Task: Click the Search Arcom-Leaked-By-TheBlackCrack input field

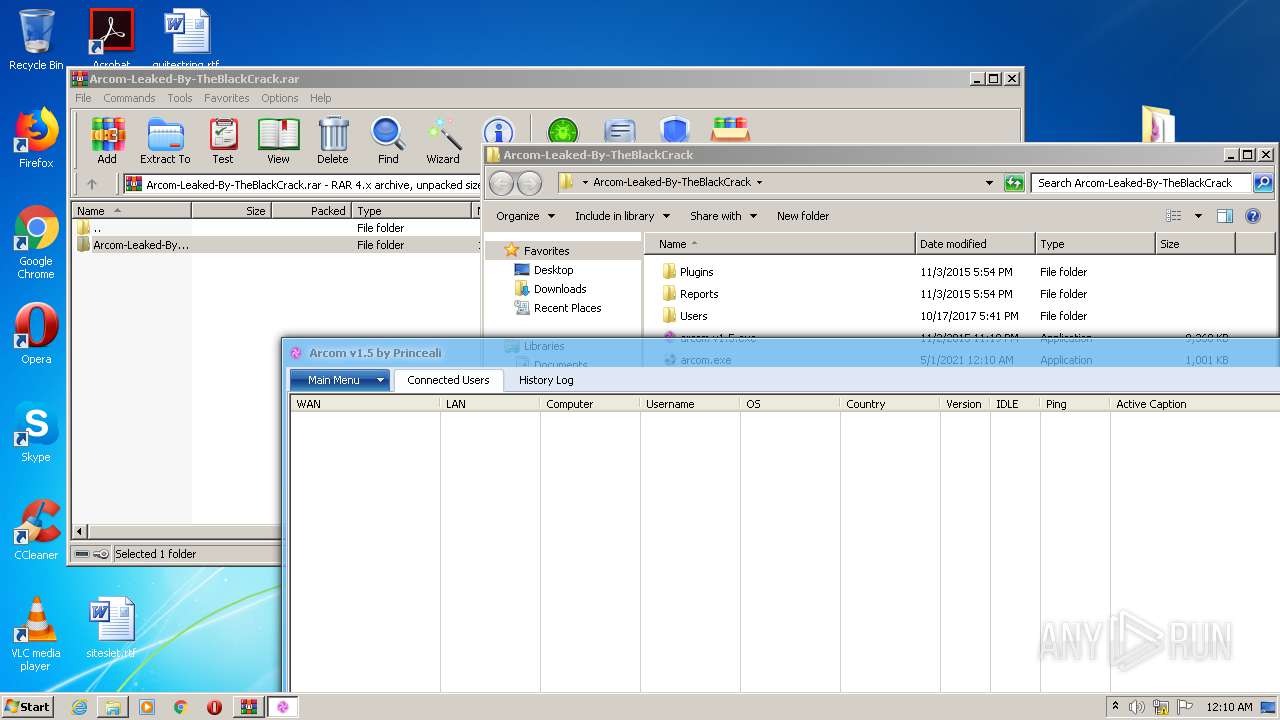Action: point(1141,183)
